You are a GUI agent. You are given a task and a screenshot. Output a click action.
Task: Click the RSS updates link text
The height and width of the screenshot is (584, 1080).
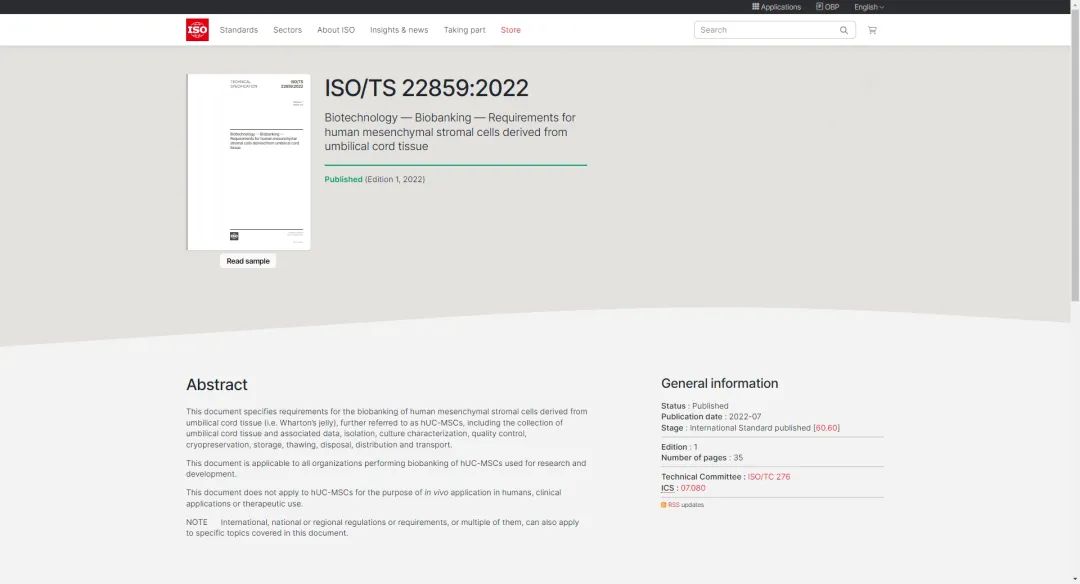pos(686,505)
